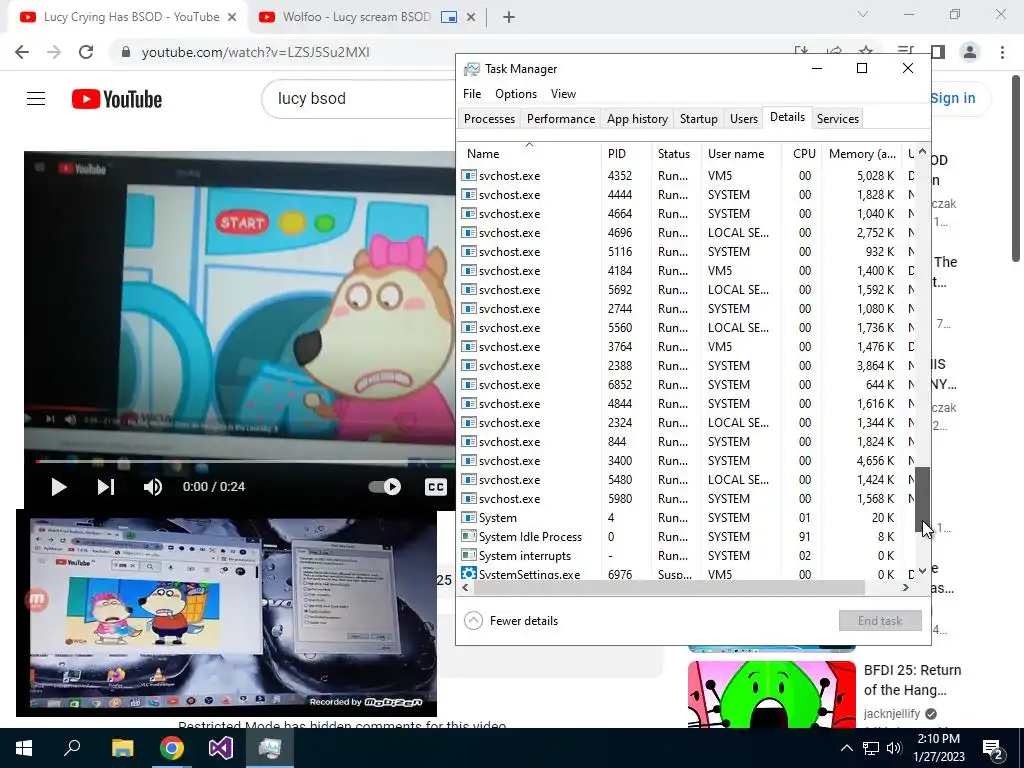The height and width of the screenshot is (768, 1024).
Task: Open the Task Manager View menu
Action: coord(563,94)
